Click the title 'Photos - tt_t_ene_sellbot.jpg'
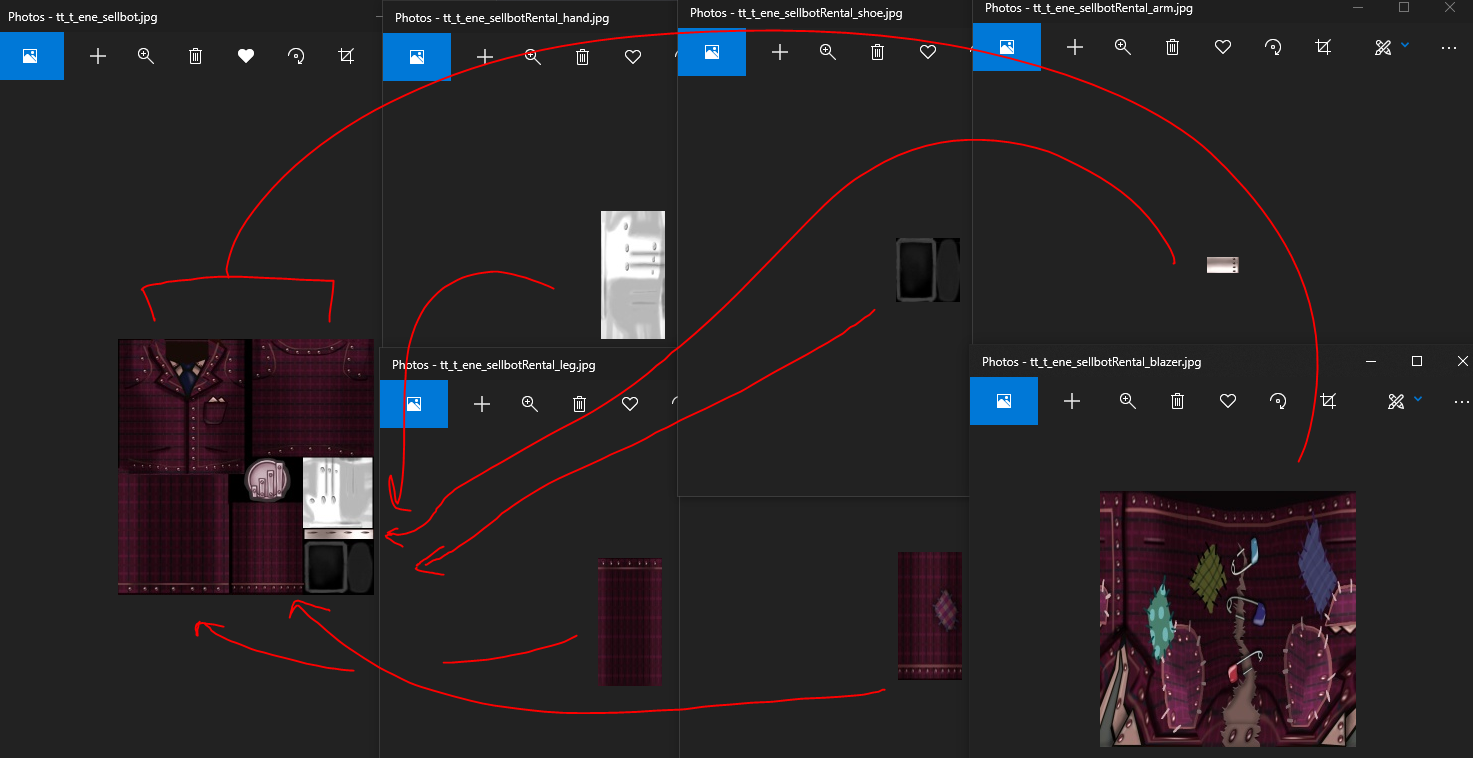Viewport: 1473px width, 758px height. (x=83, y=17)
